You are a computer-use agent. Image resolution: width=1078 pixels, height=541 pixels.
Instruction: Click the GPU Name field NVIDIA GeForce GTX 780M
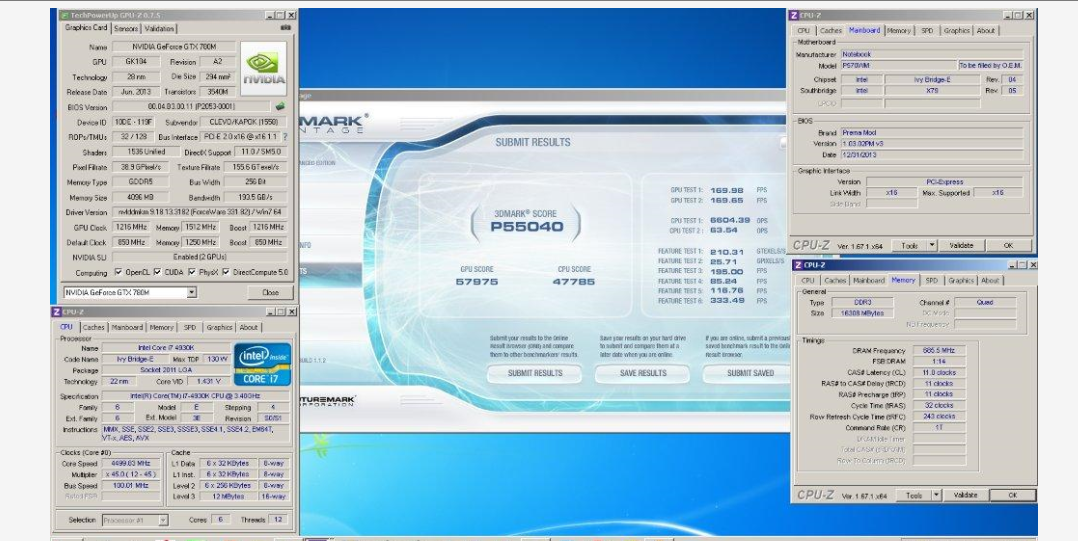[x=175, y=47]
